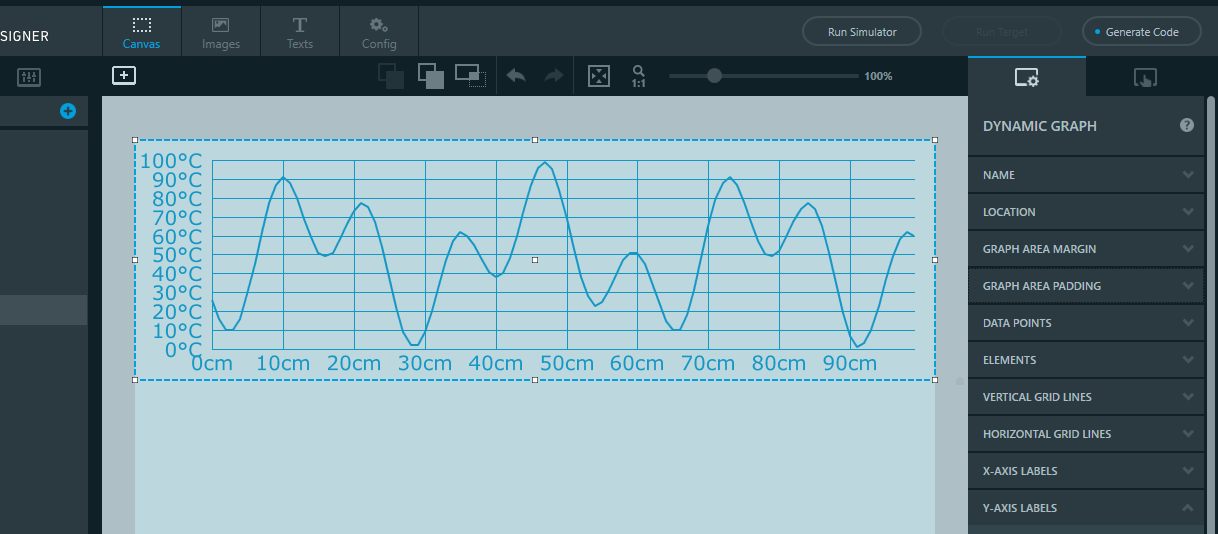The image size is (1218, 534).
Task: Click the bring forward icon
Action: [x=431, y=77]
